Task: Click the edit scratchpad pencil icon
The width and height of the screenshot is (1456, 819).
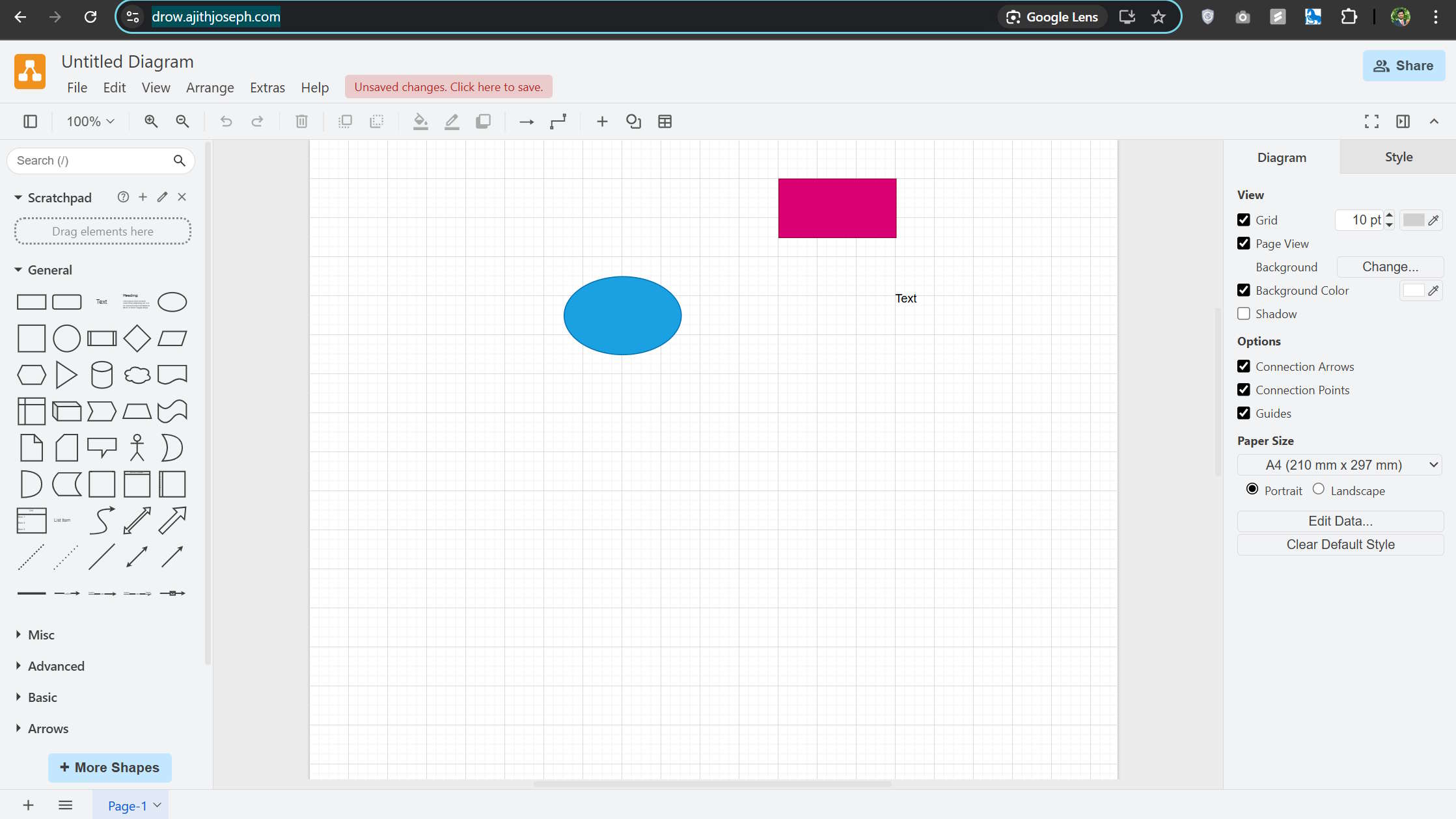Action: 162,197
